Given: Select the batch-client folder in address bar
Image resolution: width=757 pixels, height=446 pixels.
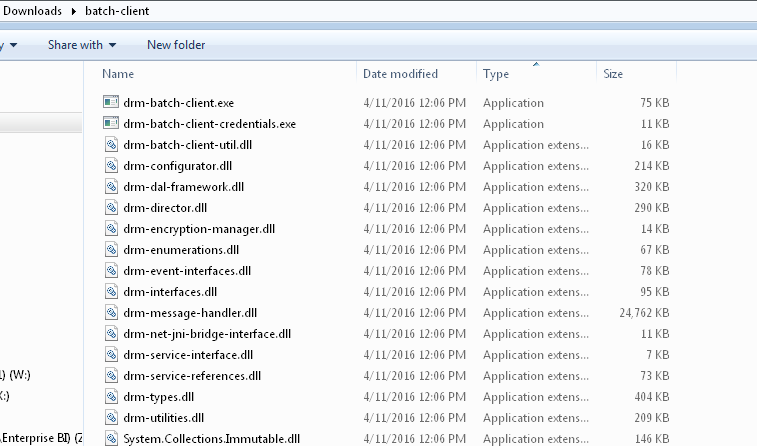Looking at the screenshot, I should (x=116, y=11).
